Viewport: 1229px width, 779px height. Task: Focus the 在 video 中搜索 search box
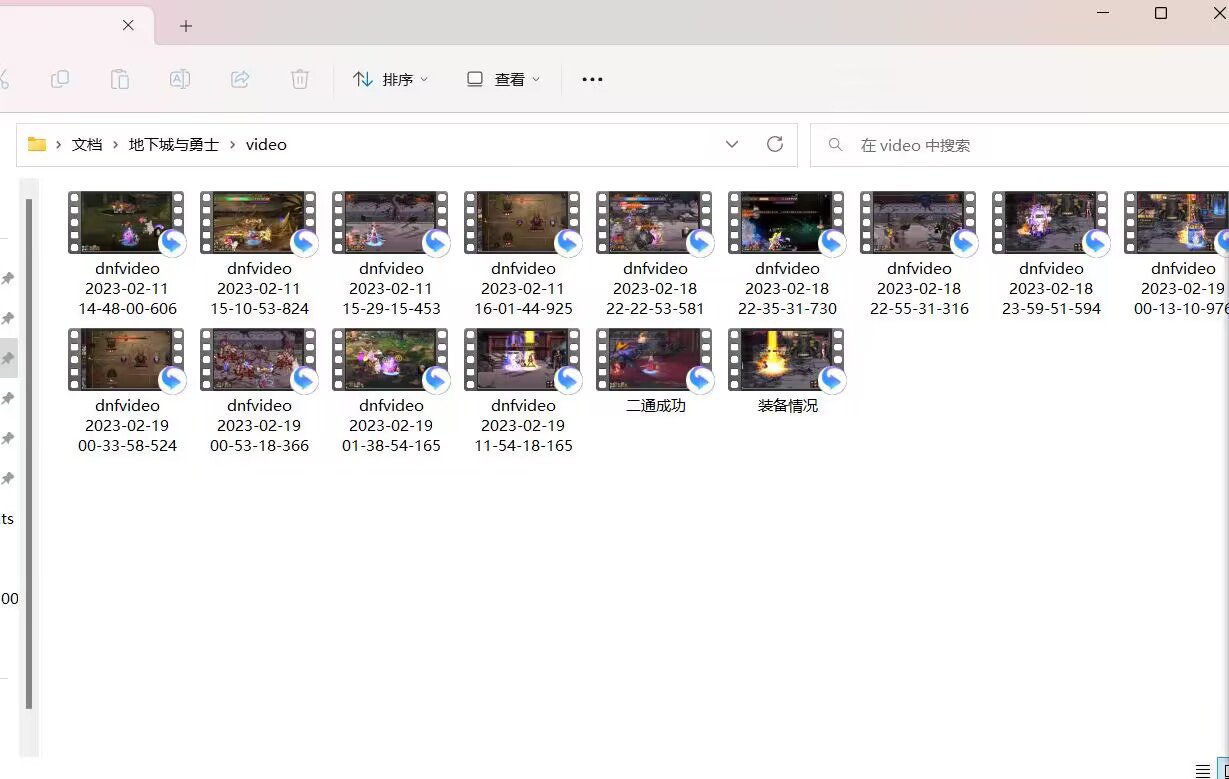pyautogui.click(x=1019, y=145)
